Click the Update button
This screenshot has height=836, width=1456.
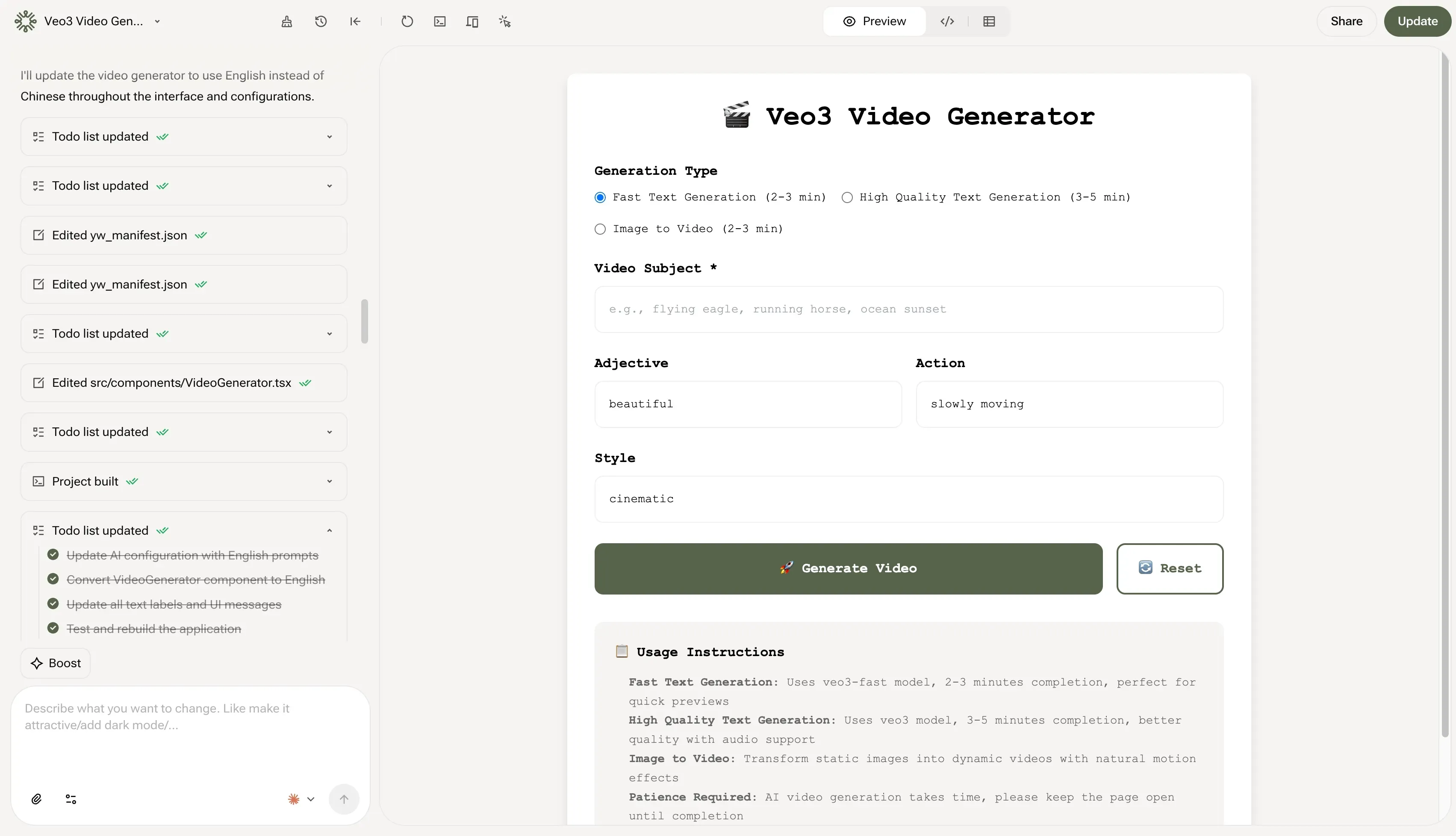(1418, 21)
